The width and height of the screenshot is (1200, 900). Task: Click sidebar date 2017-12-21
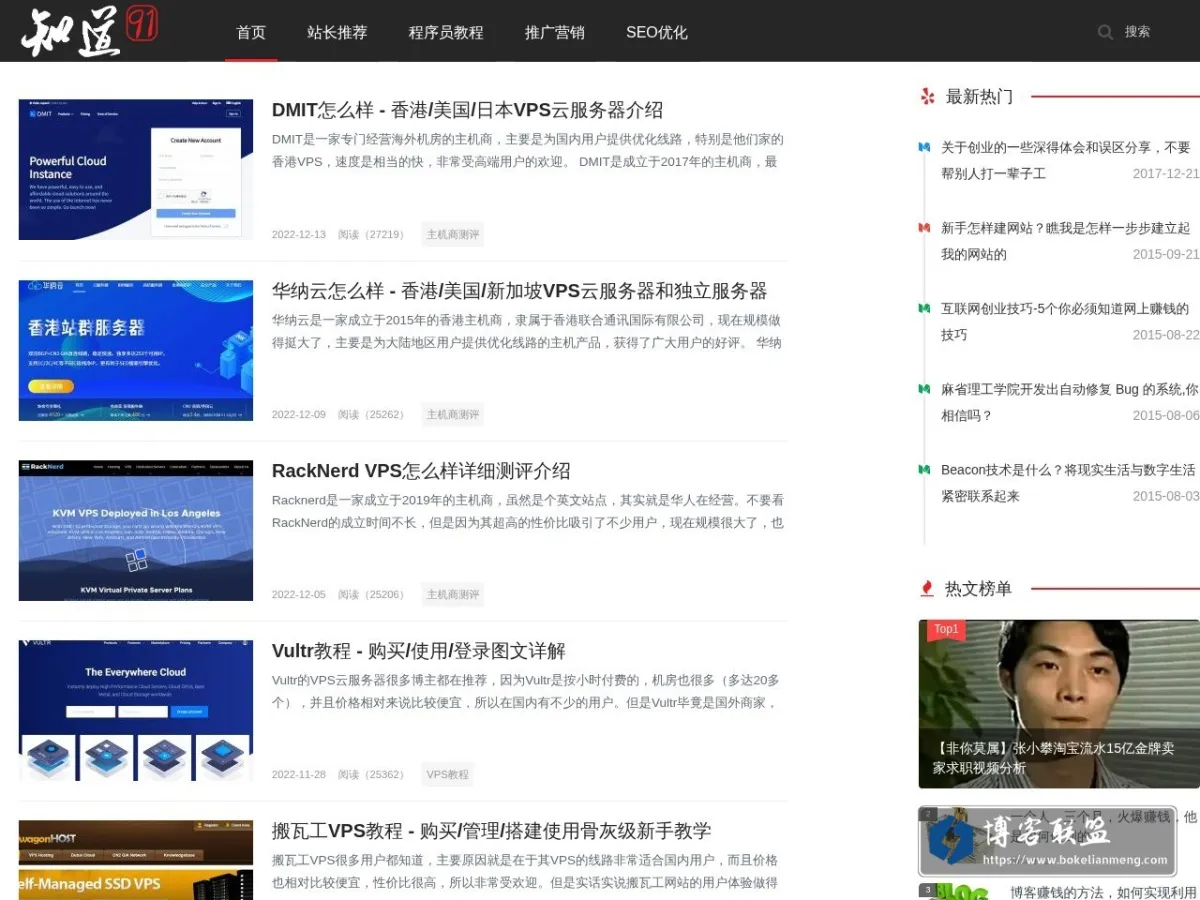[x=1166, y=173]
